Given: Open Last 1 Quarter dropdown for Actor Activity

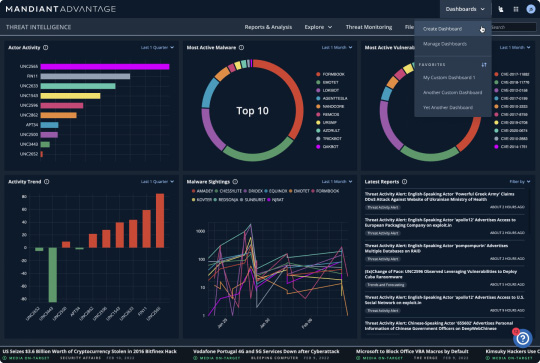Looking at the screenshot, I should [157, 48].
